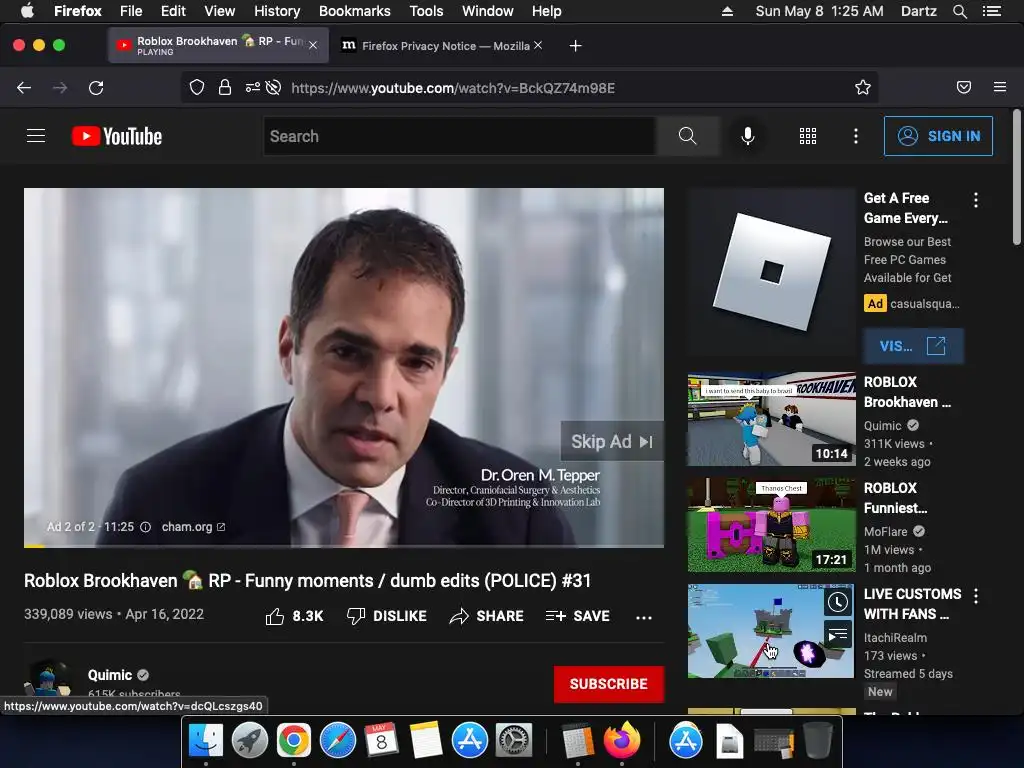The height and width of the screenshot is (768, 1024).
Task: Visit advertiser site via VIS... button
Action: [x=913, y=345]
